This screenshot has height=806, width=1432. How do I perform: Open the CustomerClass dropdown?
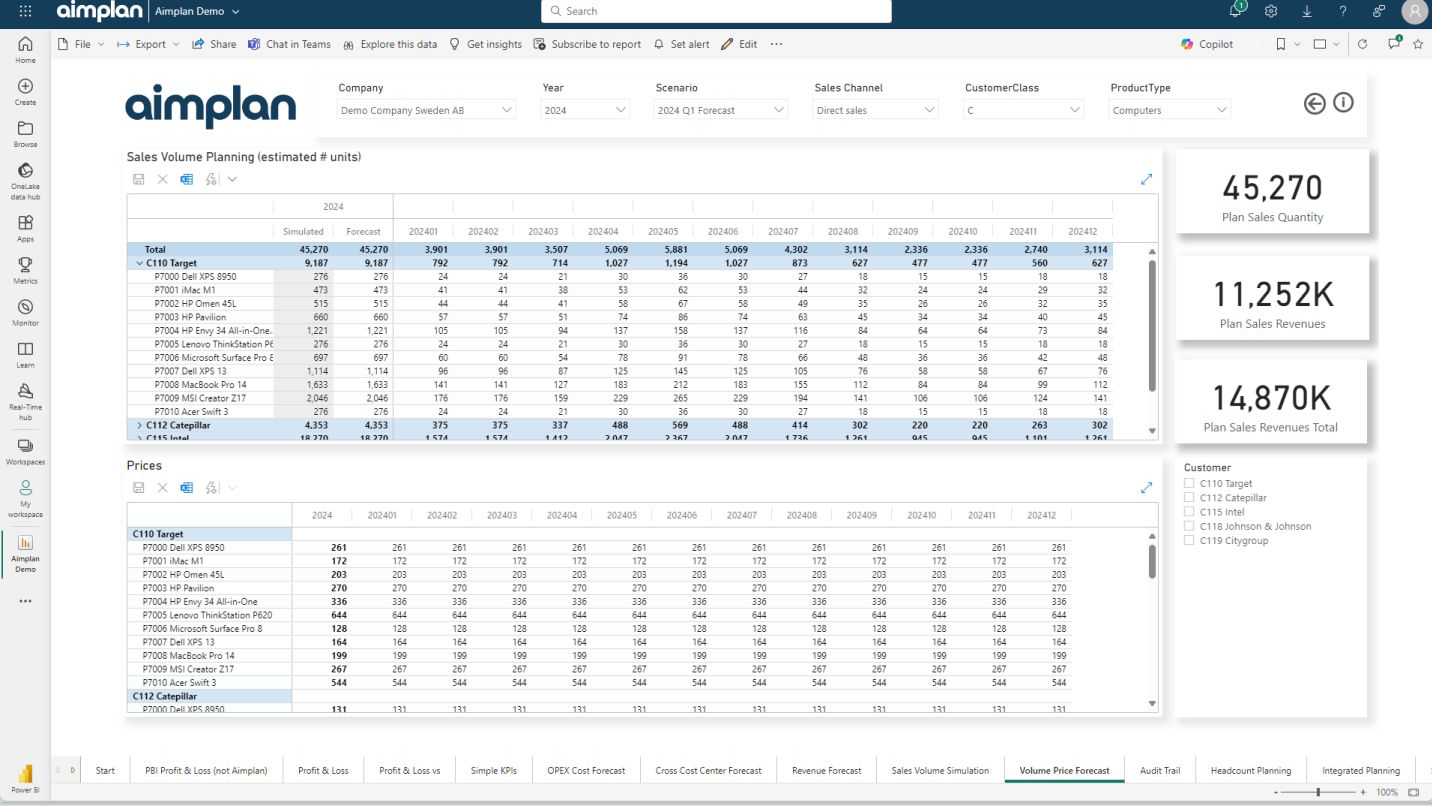point(1024,110)
